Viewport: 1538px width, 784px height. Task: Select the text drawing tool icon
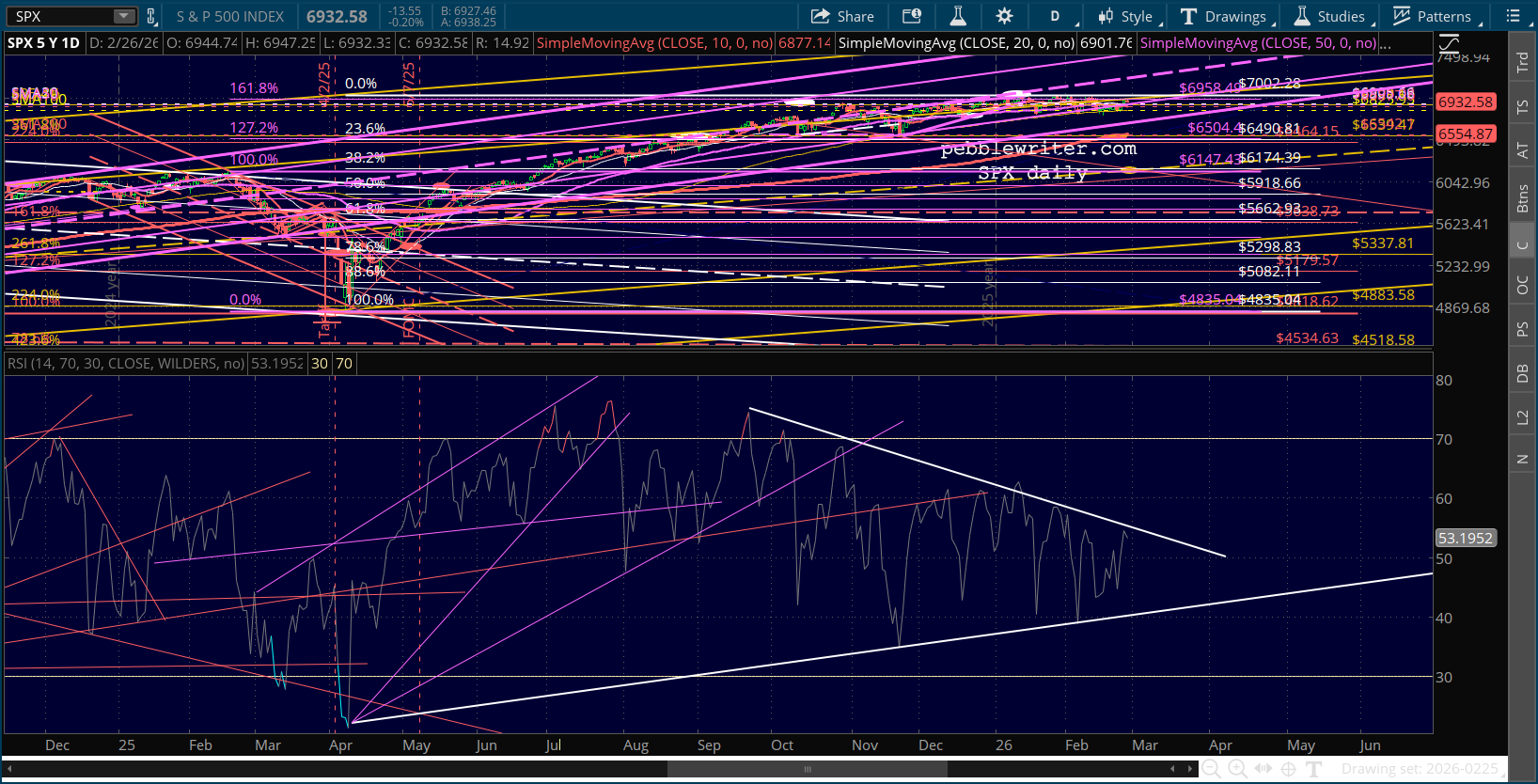[x=1314, y=769]
